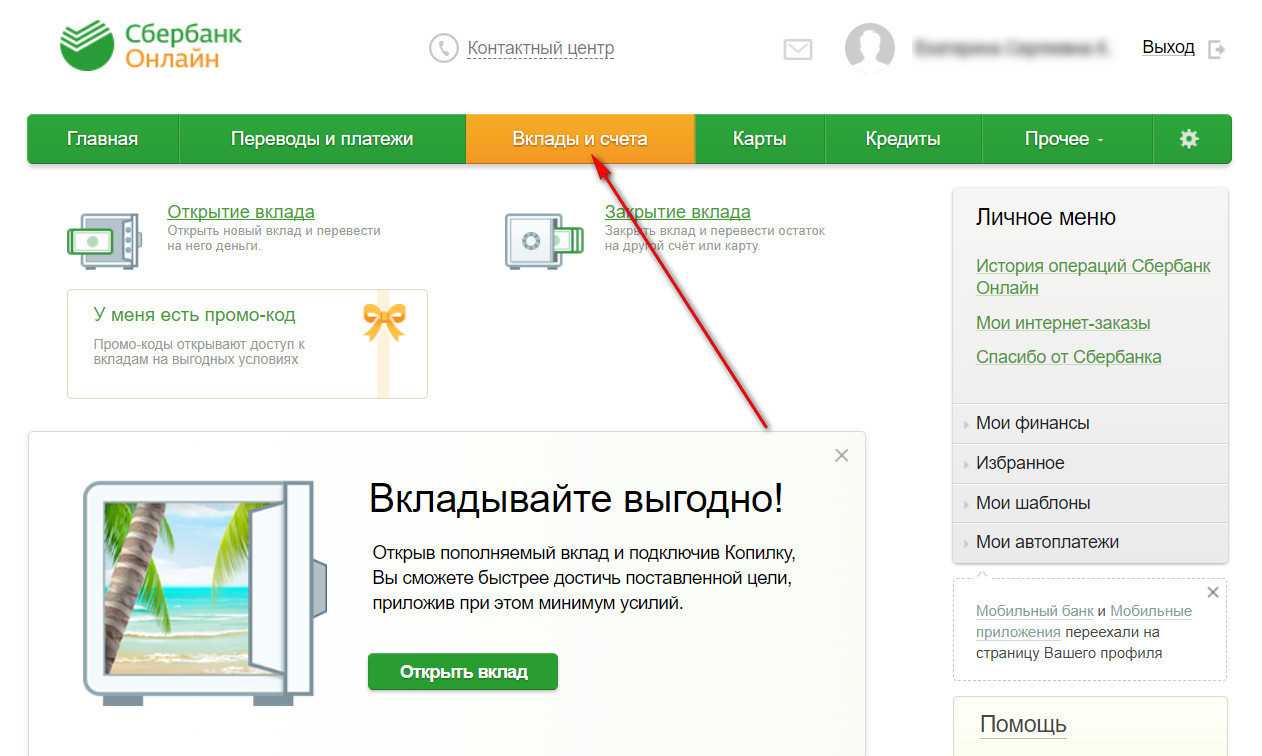
Task: Expand the Прочее dropdown menu
Action: 1066,139
